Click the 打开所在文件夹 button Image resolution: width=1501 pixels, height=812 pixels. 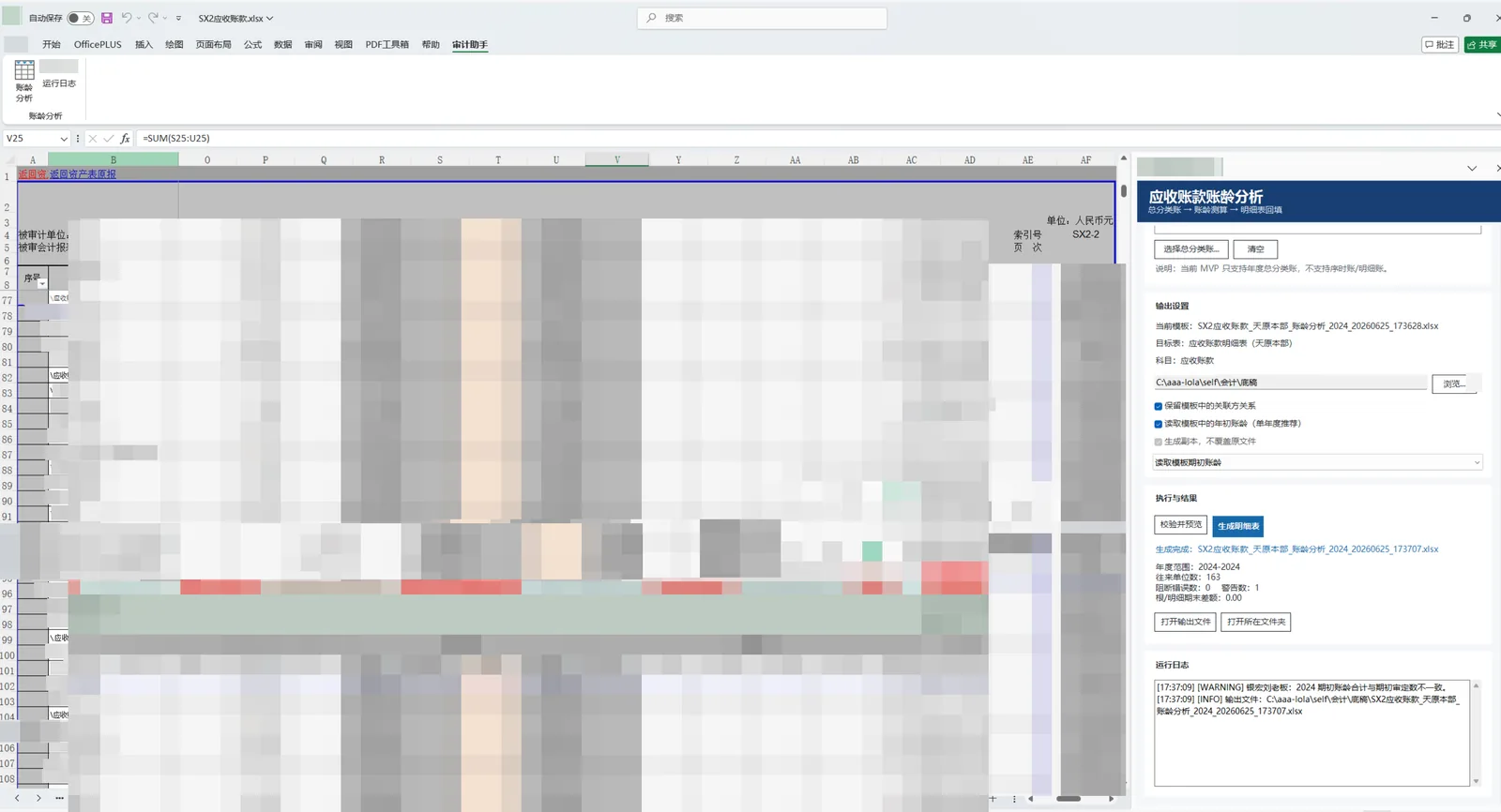pyautogui.click(x=1256, y=622)
